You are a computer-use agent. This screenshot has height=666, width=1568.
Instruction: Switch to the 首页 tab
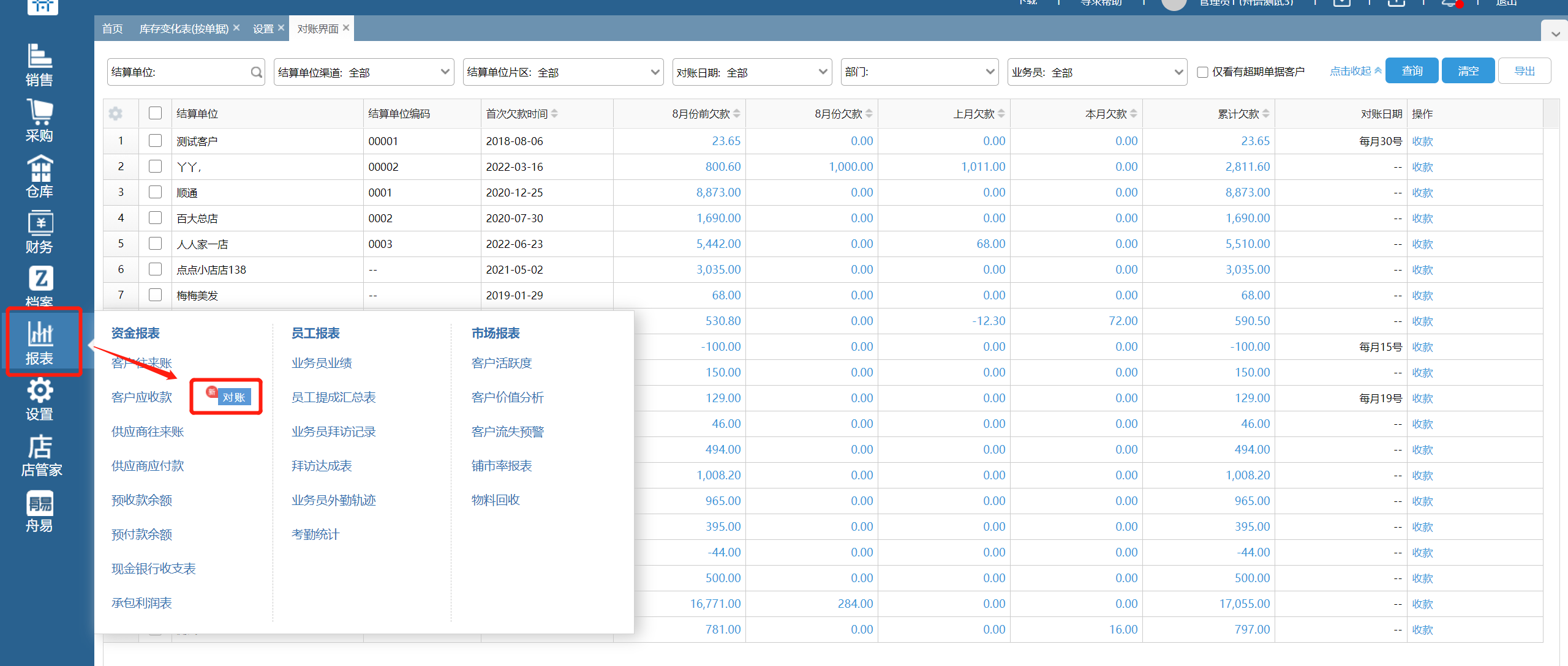(112, 29)
